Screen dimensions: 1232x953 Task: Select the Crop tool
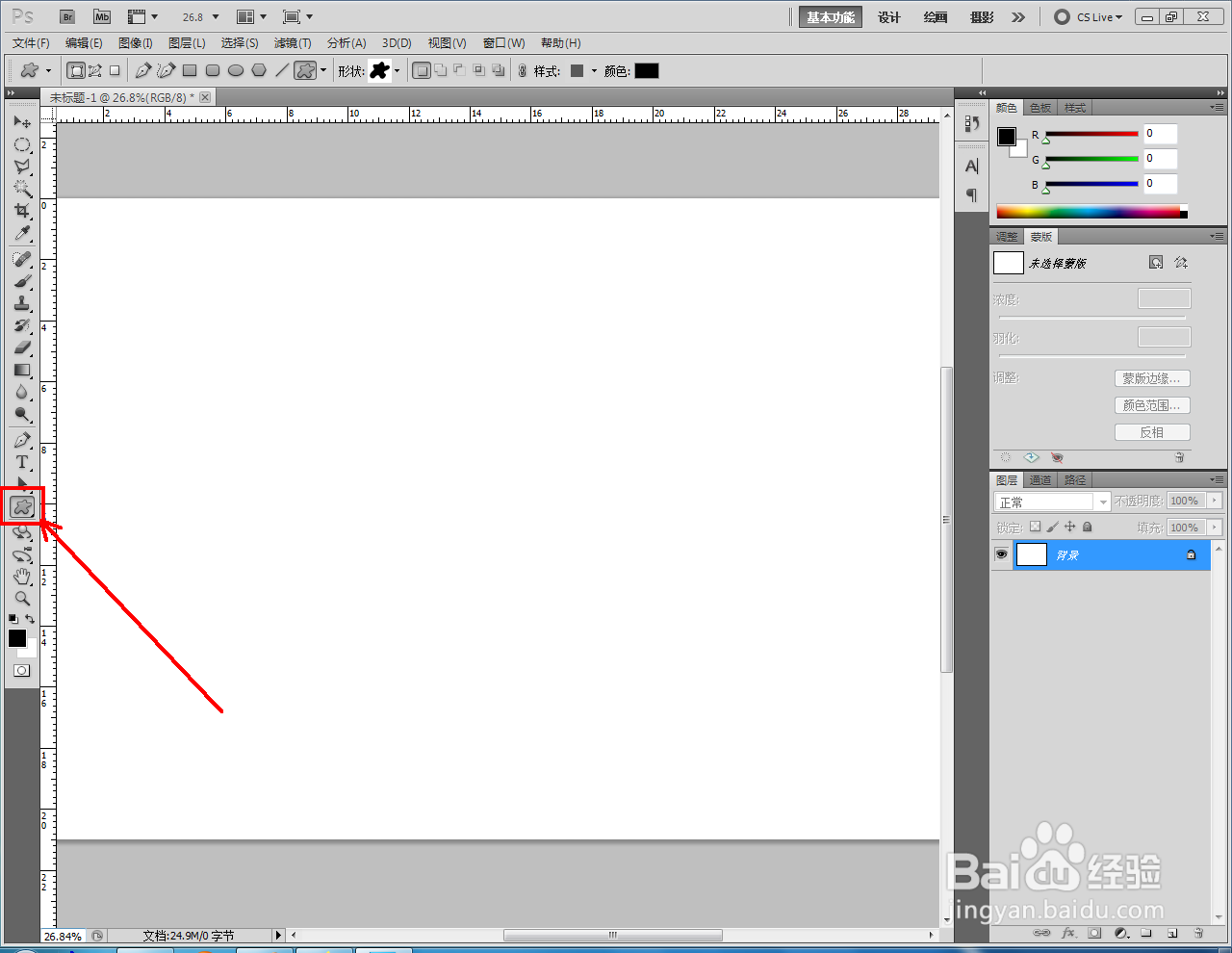(x=22, y=211)
